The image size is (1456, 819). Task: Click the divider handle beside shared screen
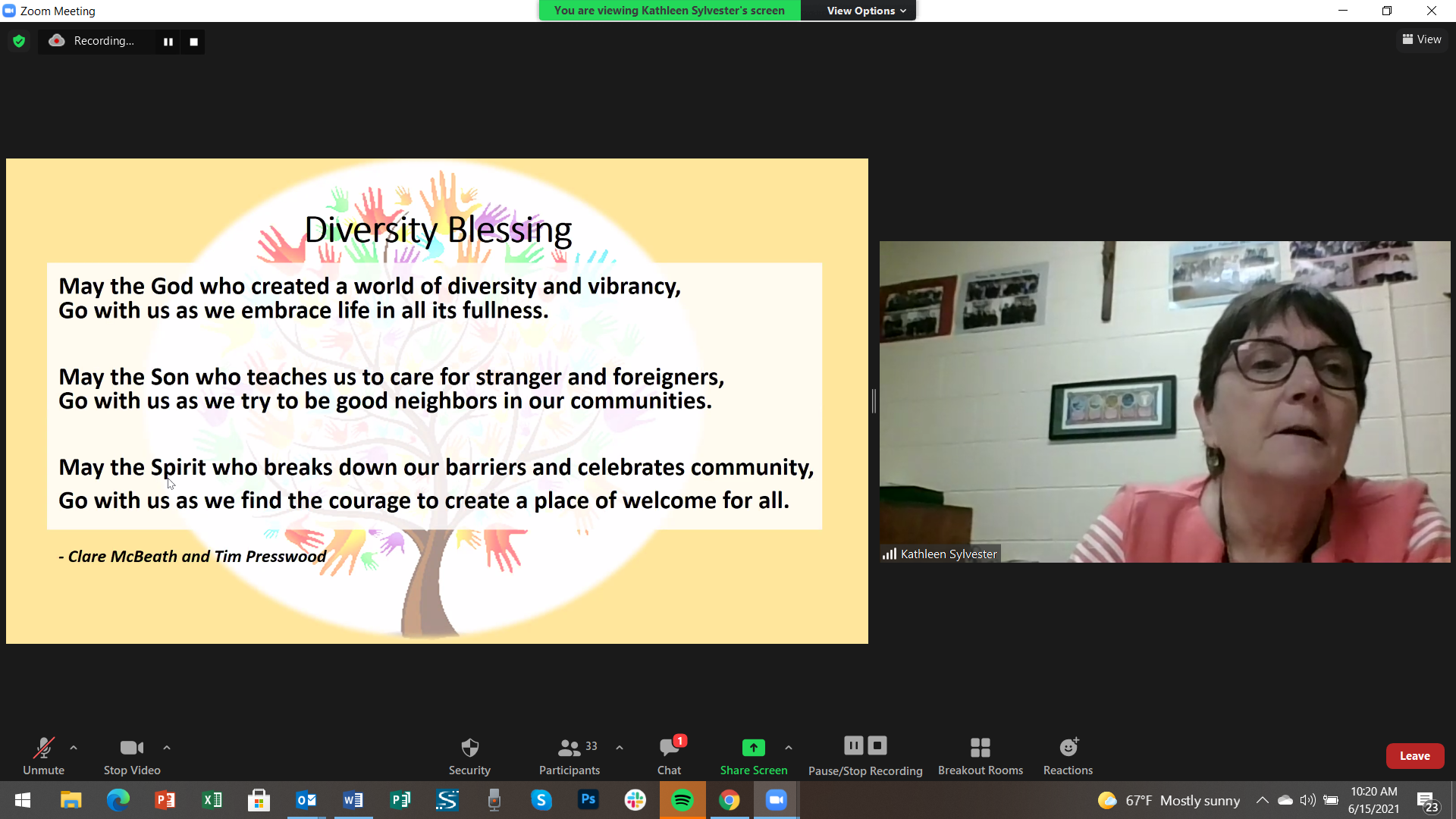pos(874,401)
